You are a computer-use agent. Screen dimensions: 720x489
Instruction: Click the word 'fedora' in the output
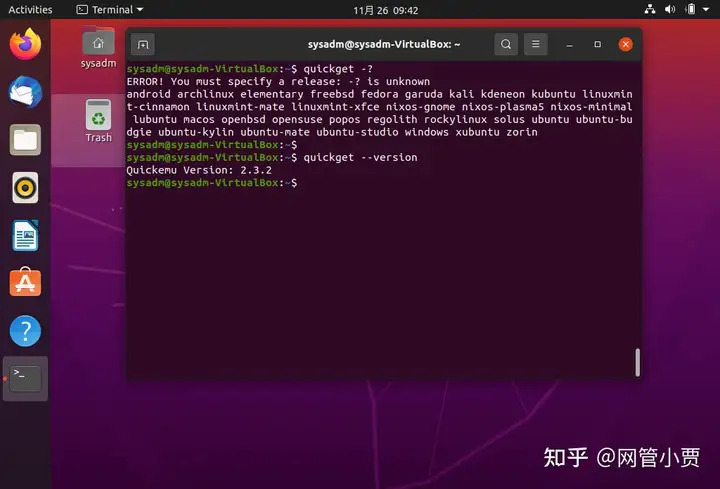pyautogui.click(x=379, y=94)
